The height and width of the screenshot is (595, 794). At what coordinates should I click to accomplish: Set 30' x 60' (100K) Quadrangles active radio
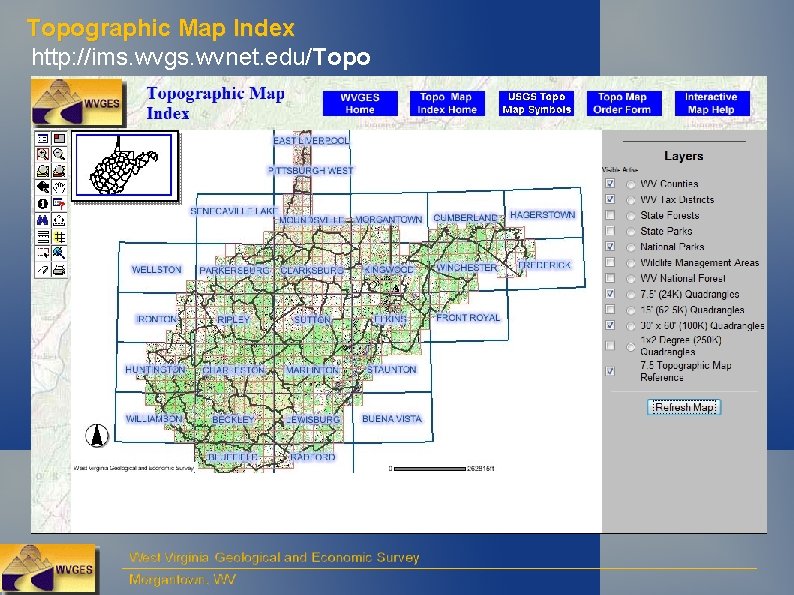pyautogui.click(x=630, y=326)
